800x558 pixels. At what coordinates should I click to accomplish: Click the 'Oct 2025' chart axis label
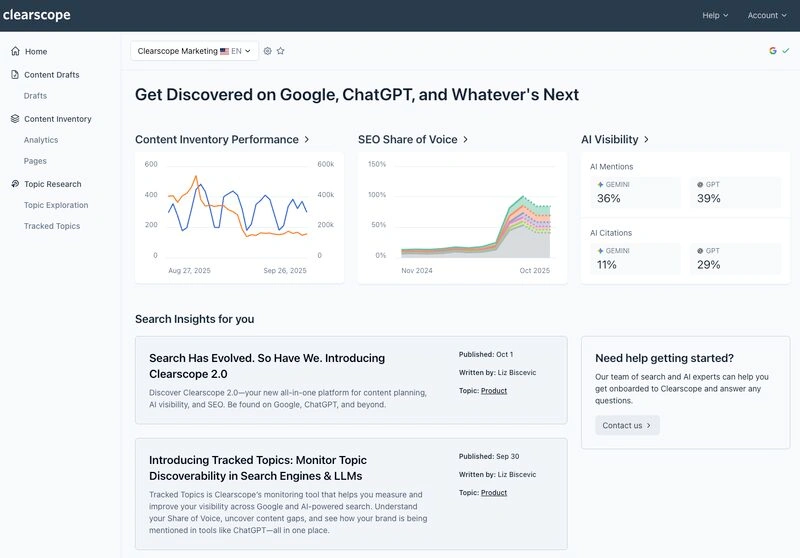(535, 271)
